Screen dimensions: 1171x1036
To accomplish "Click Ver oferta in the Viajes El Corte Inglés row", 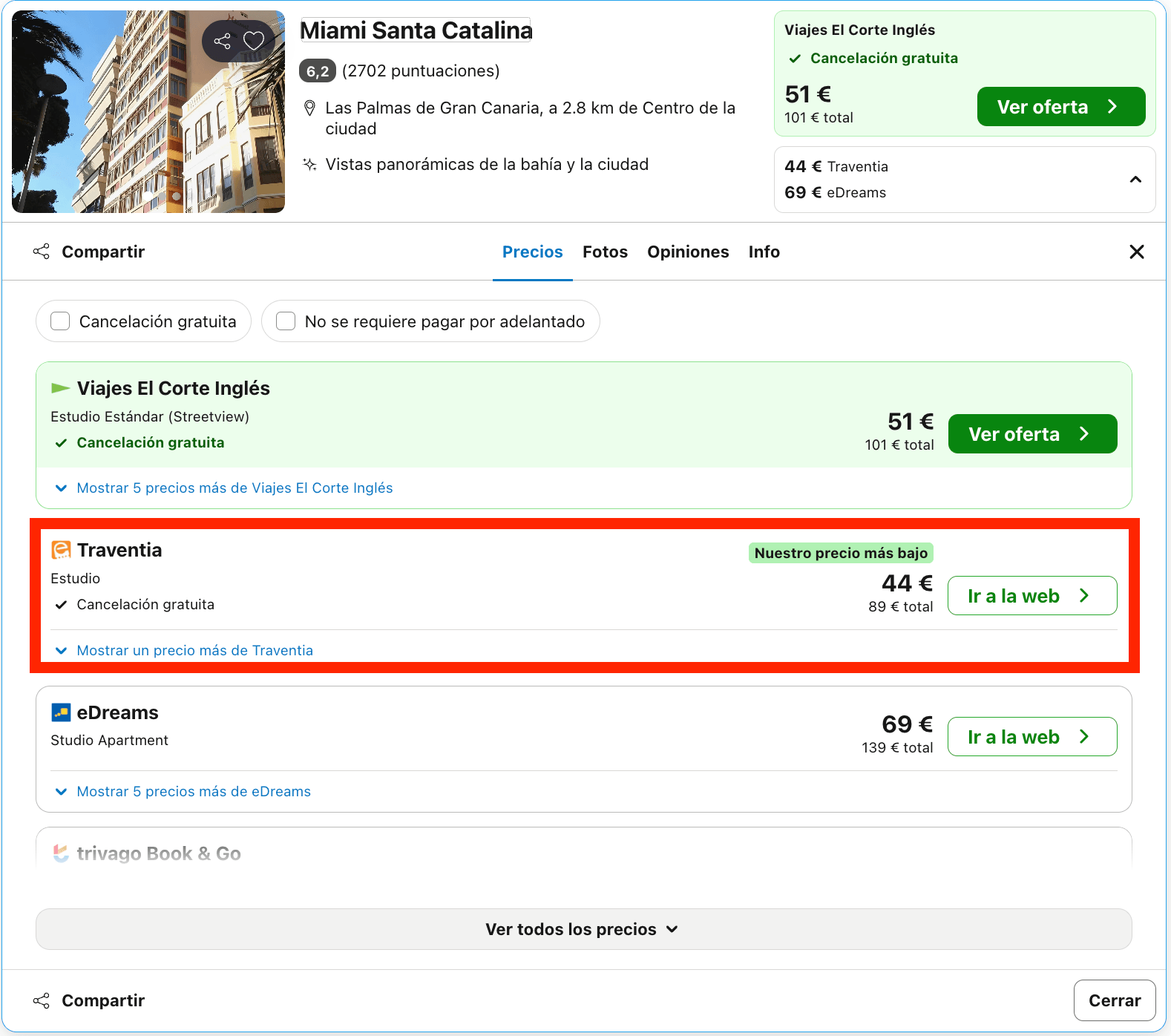I will coord(1033,434).
